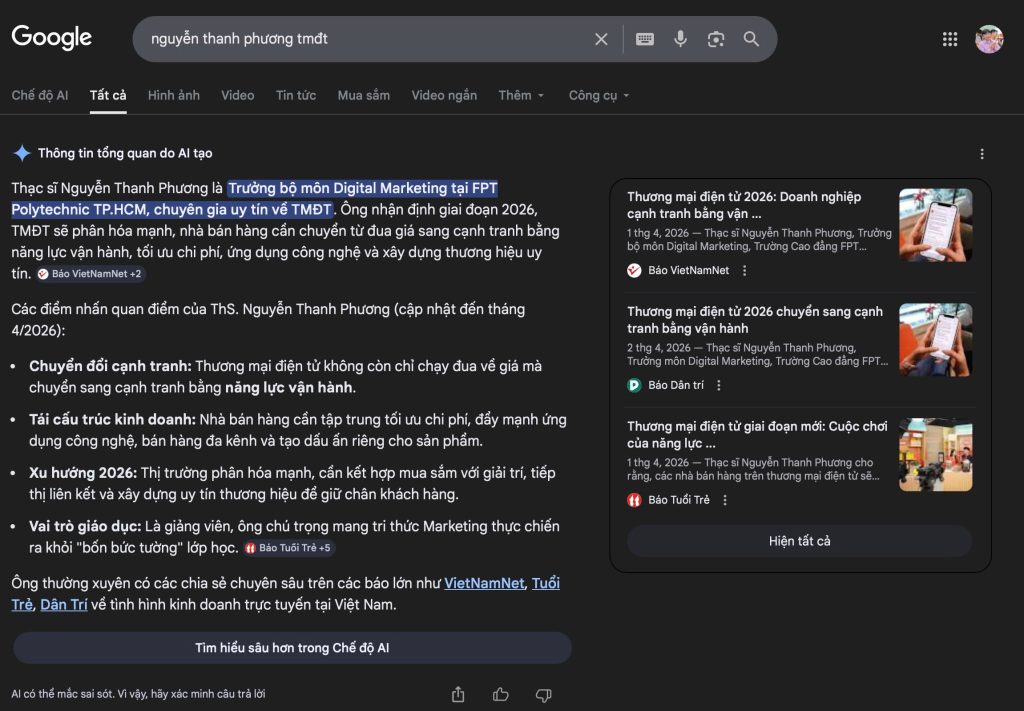Viewport: 1024px width, 711px height.
Task: Give thumbs up to AI overview
Action: [501, 694]
